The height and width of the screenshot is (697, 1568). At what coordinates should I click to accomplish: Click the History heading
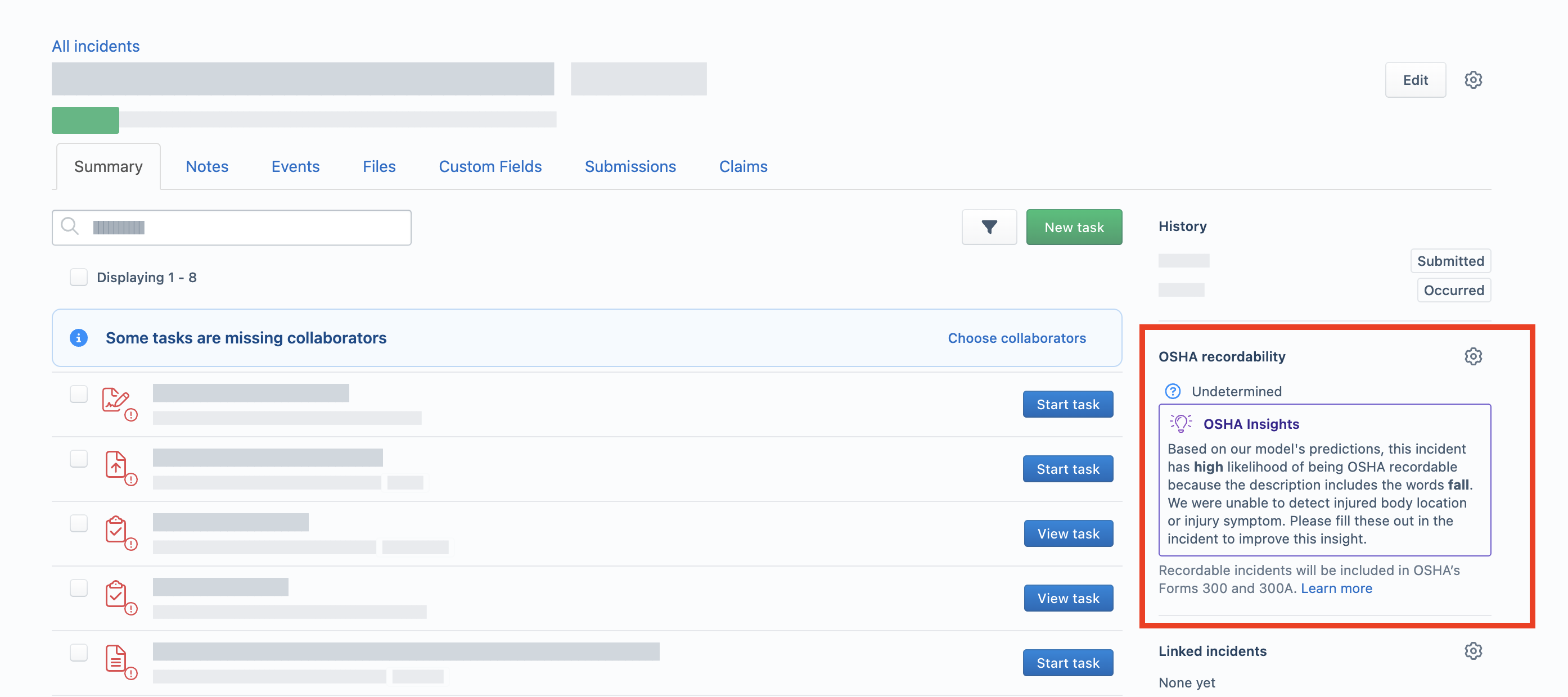pos(1182,227)
